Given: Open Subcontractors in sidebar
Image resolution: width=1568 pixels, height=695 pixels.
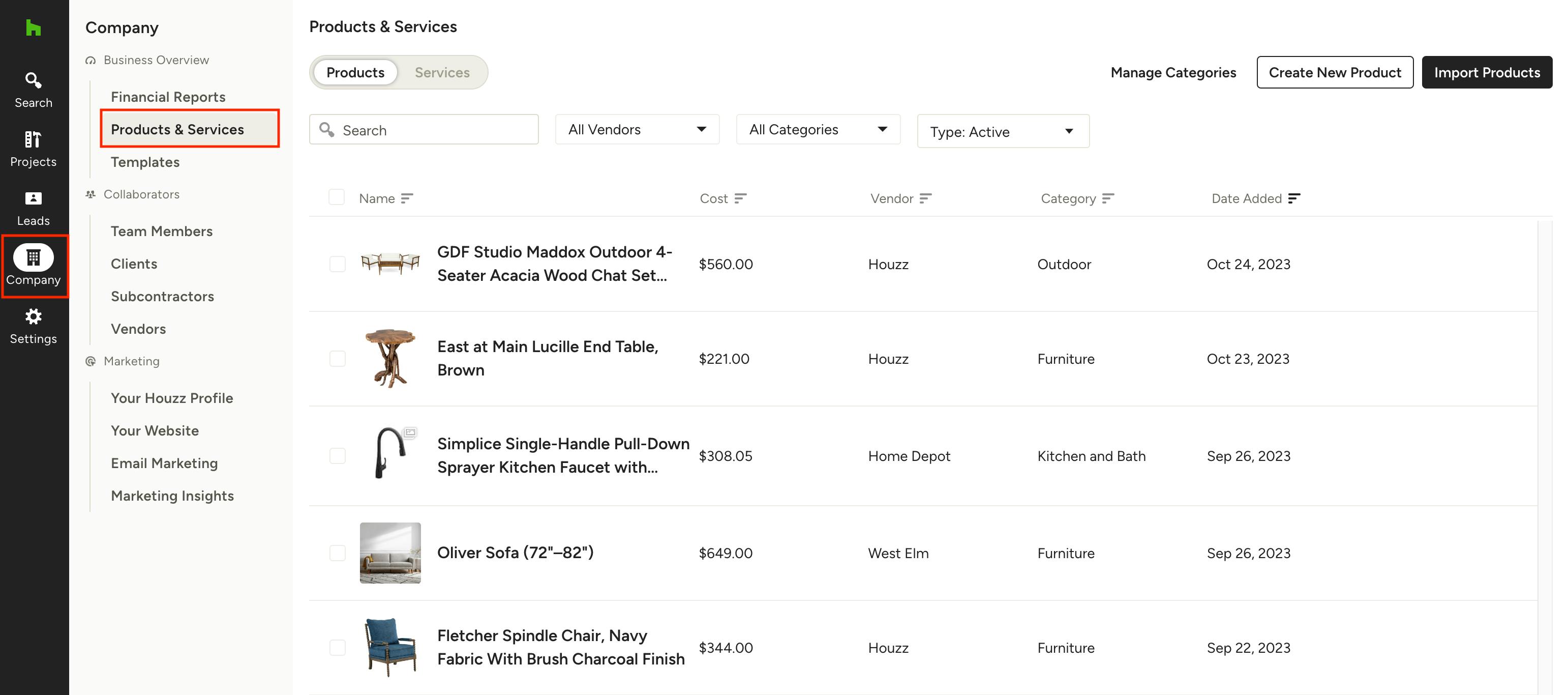Looking at the screenshot, I should pos(163,297).
